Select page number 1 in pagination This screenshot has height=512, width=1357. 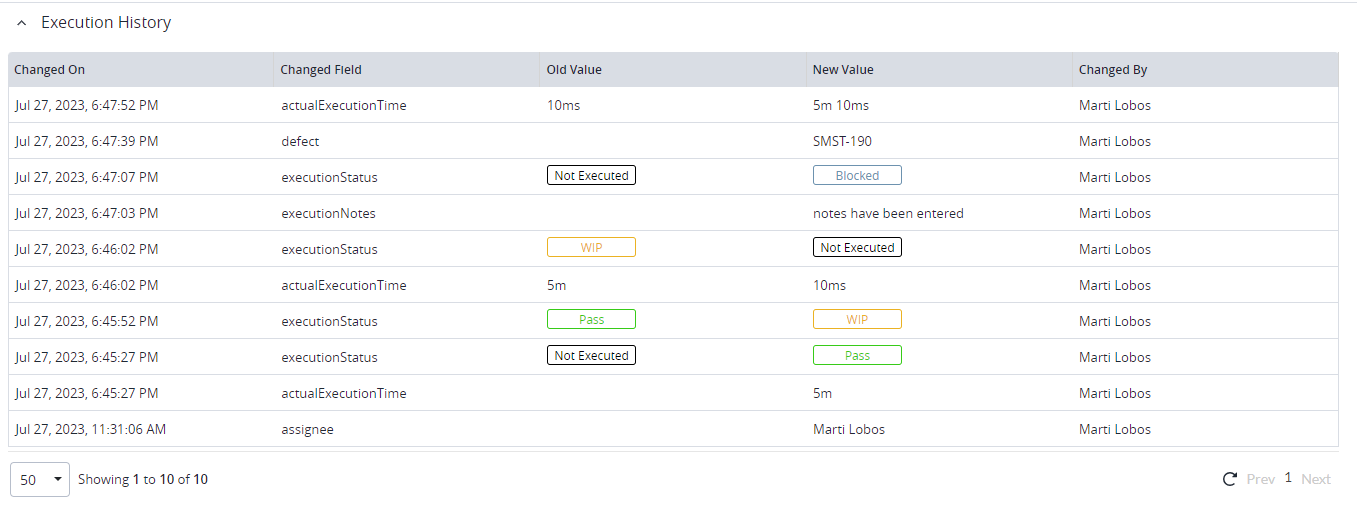(1288, 478)
